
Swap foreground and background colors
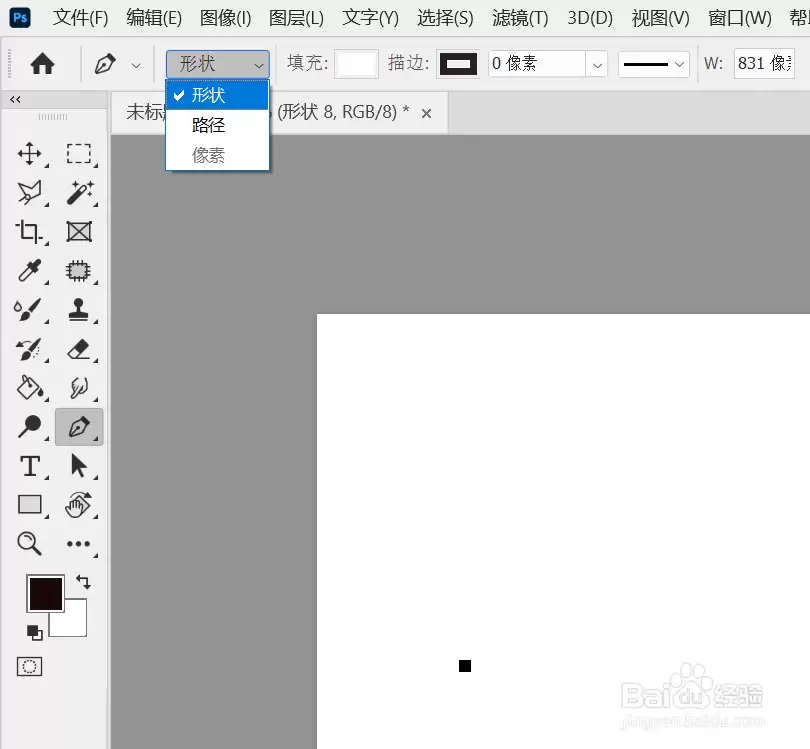83,582
